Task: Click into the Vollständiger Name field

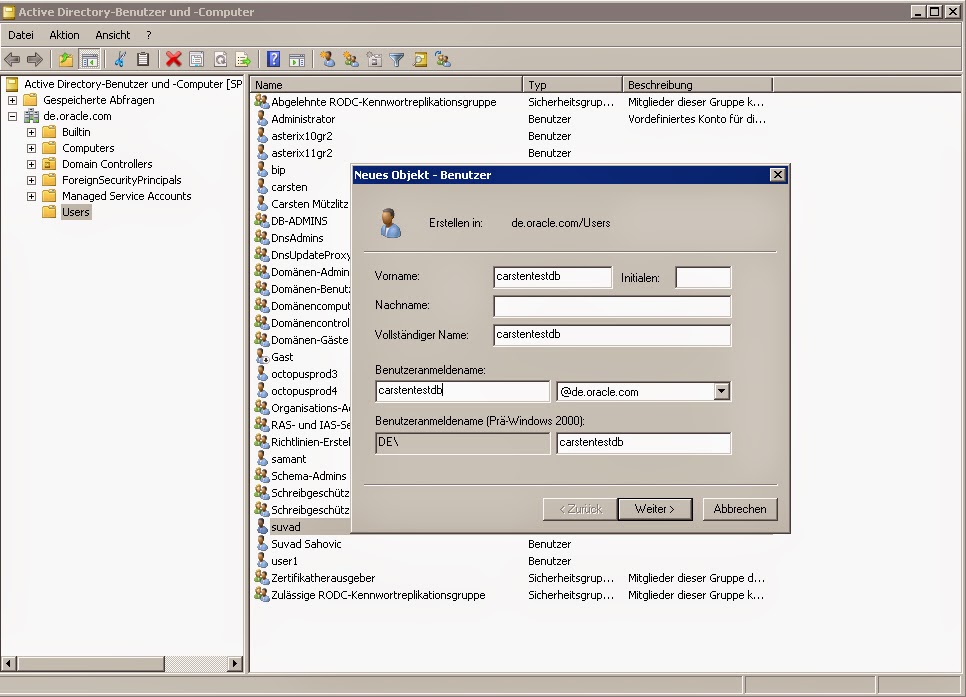Action: pos(612,335)
